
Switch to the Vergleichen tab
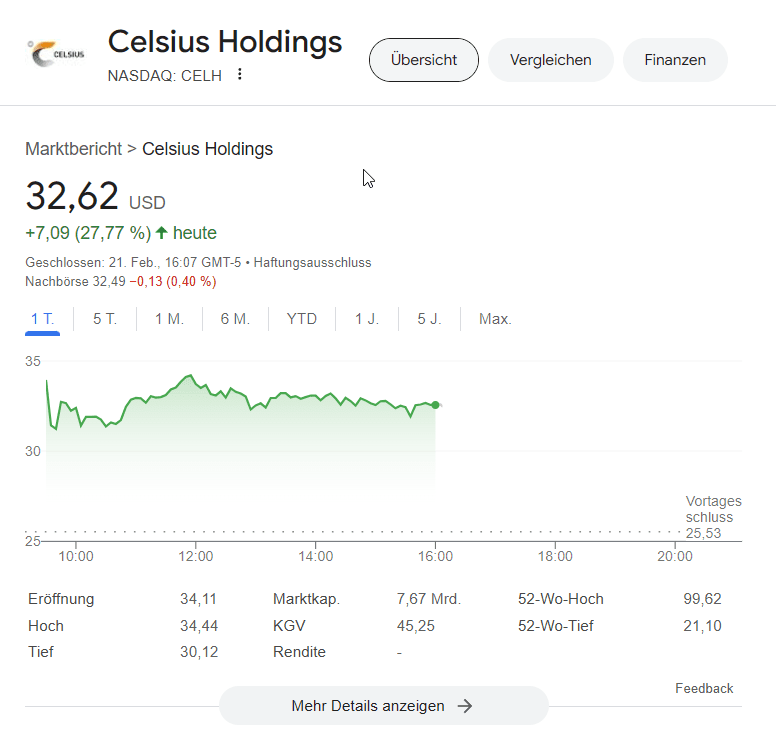tap(551, 60)
